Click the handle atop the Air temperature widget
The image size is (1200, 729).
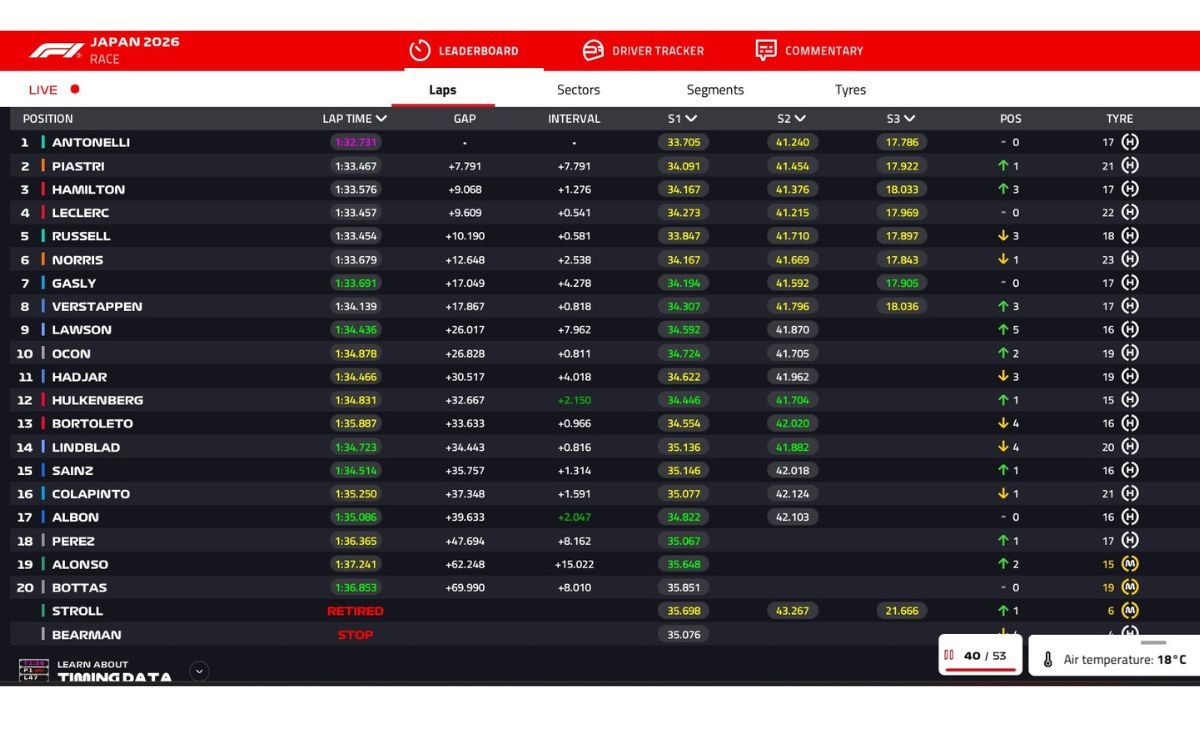tap(1153, 642)
